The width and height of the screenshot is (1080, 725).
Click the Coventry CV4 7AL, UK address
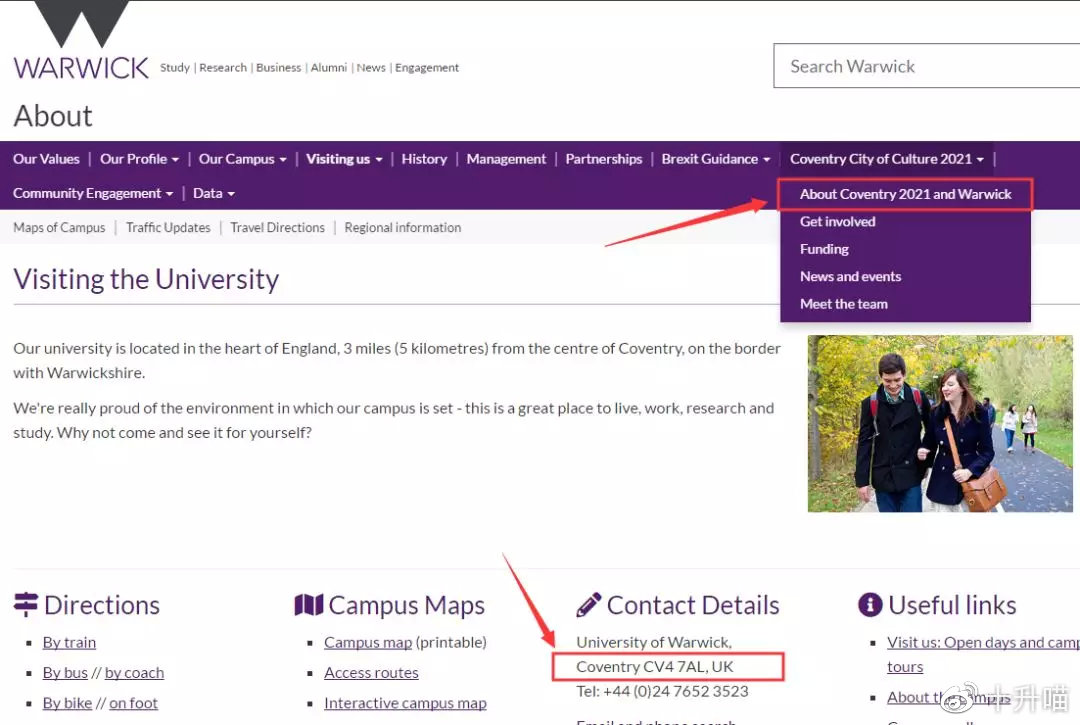pos(655,666)
